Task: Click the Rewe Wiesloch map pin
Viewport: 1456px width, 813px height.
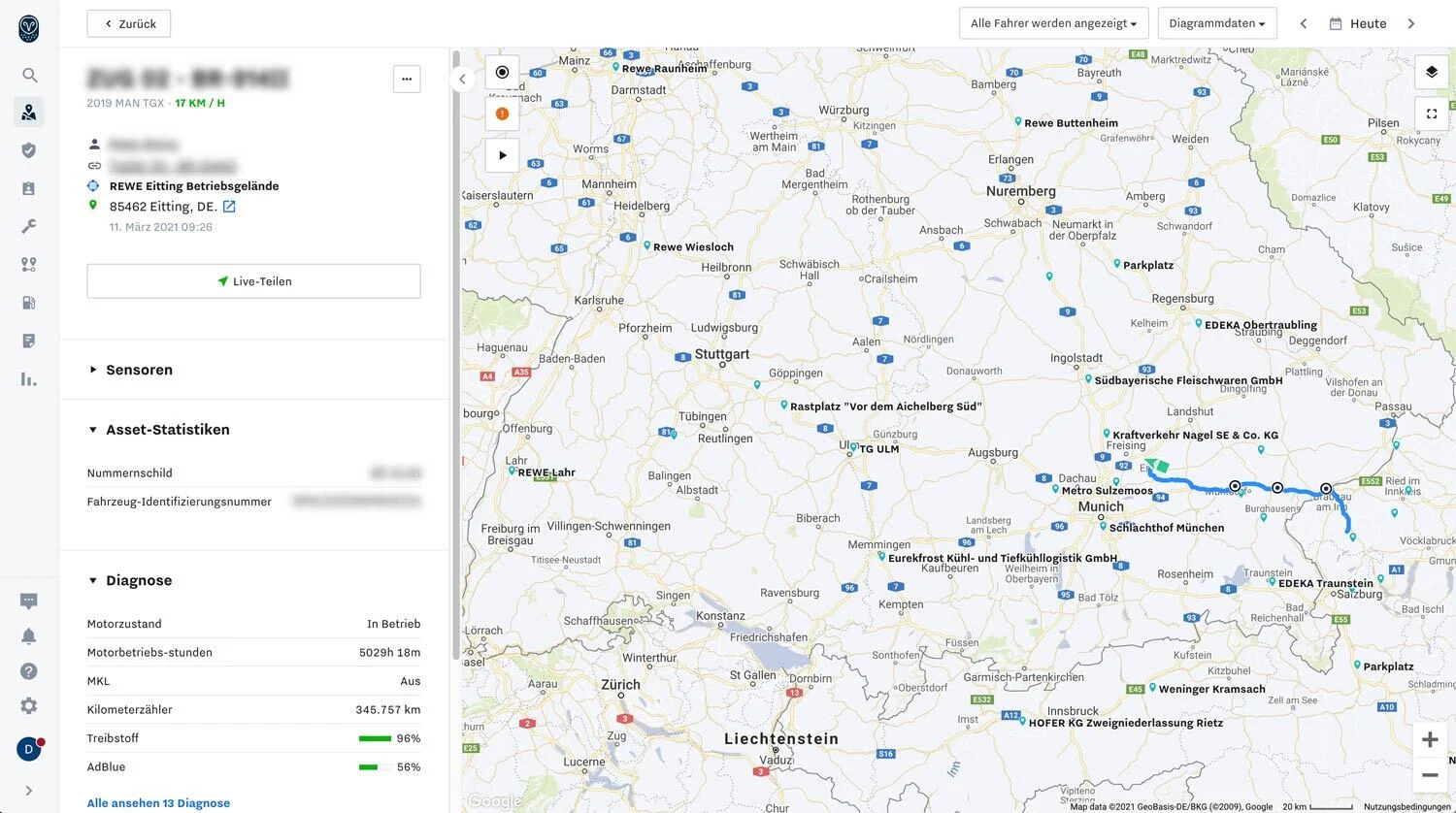Action: (647, 245)
